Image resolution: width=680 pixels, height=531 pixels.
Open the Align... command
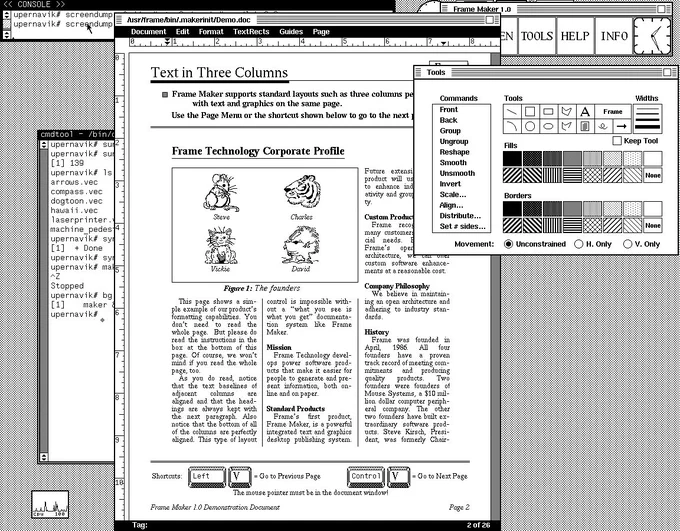451,205
